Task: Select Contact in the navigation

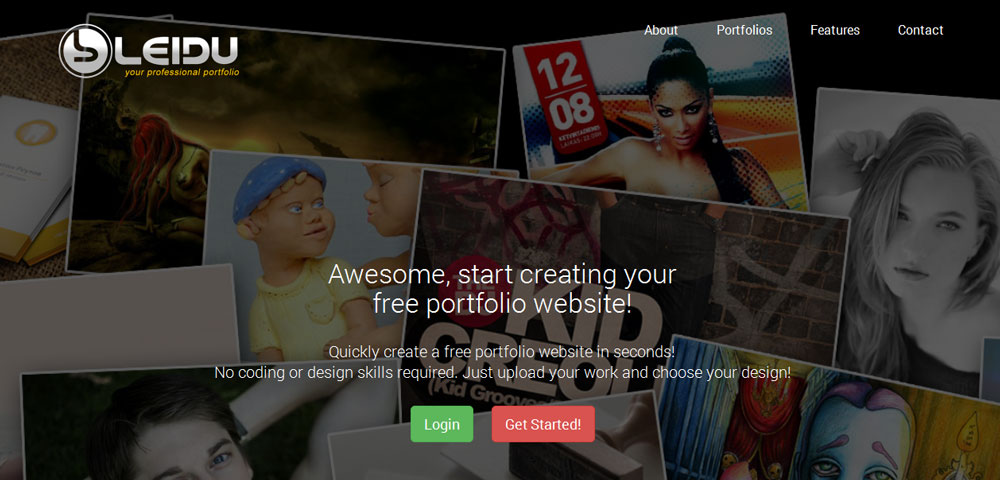Action: pos(920,30)
